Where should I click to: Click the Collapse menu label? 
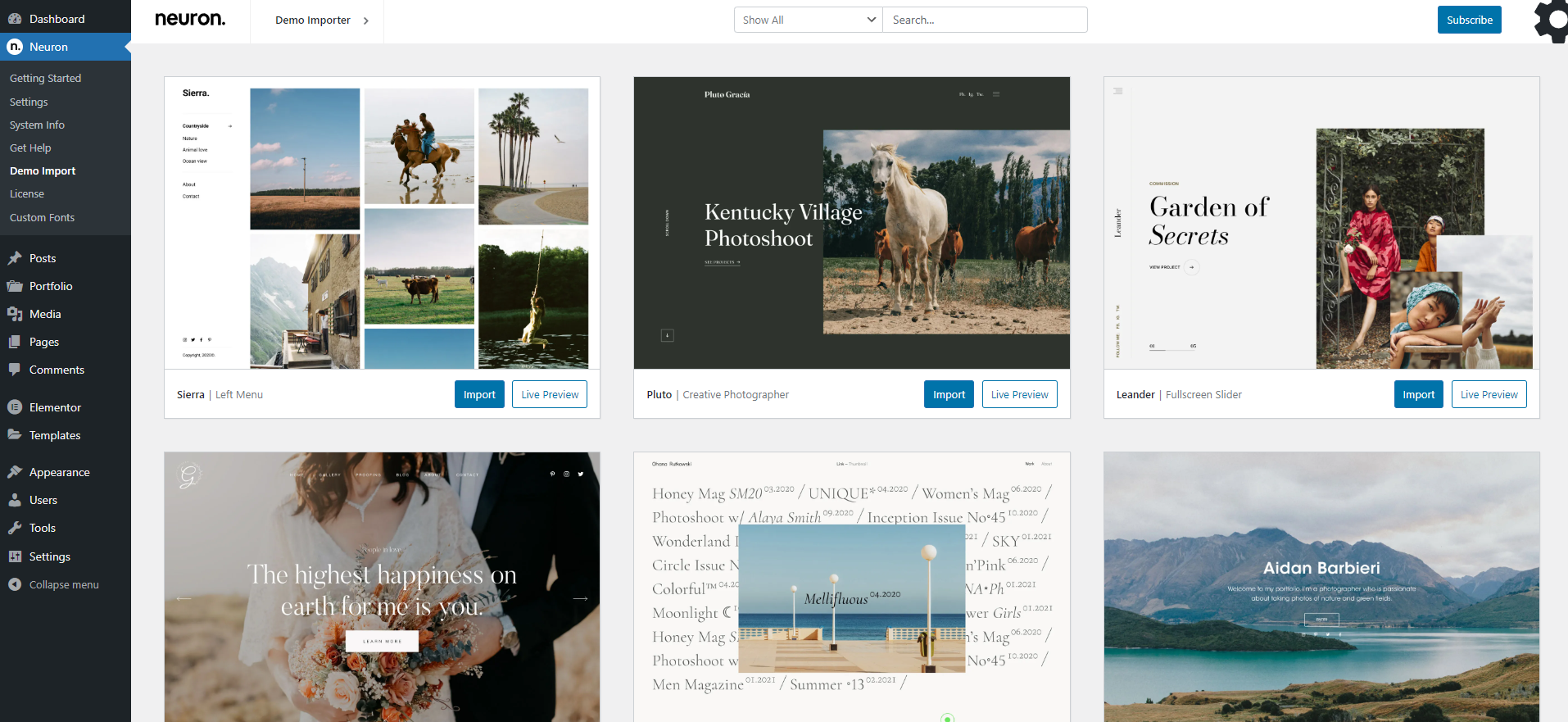tap(64, 584)
